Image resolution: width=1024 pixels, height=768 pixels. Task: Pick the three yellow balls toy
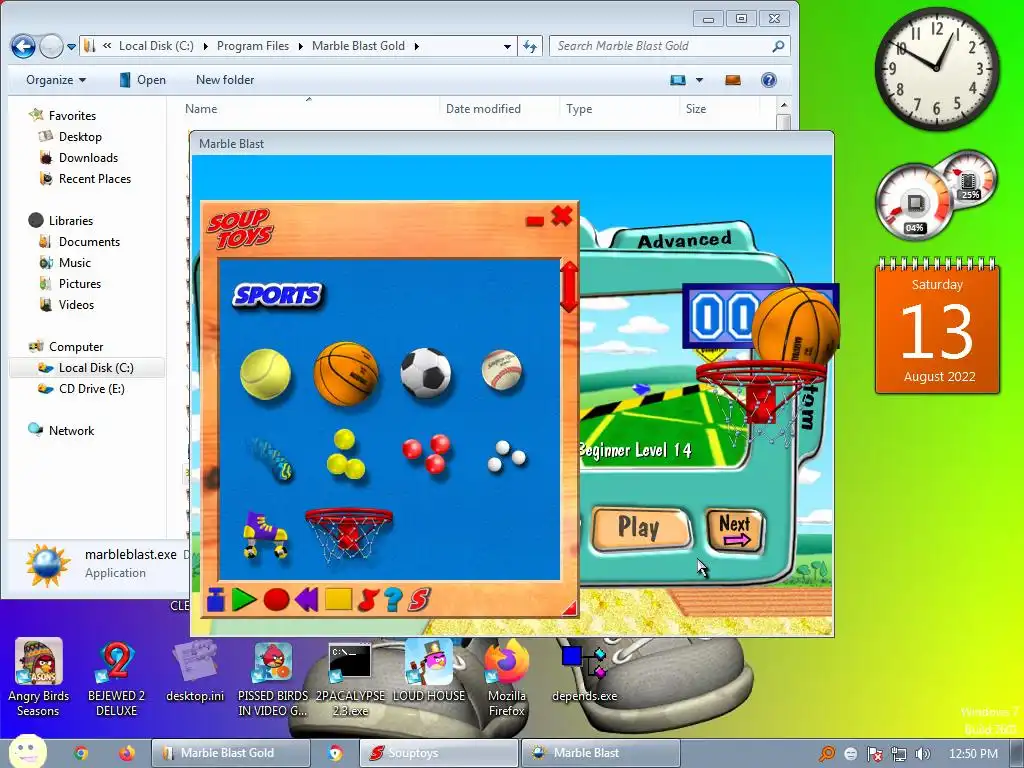click(x=345, y=455)
